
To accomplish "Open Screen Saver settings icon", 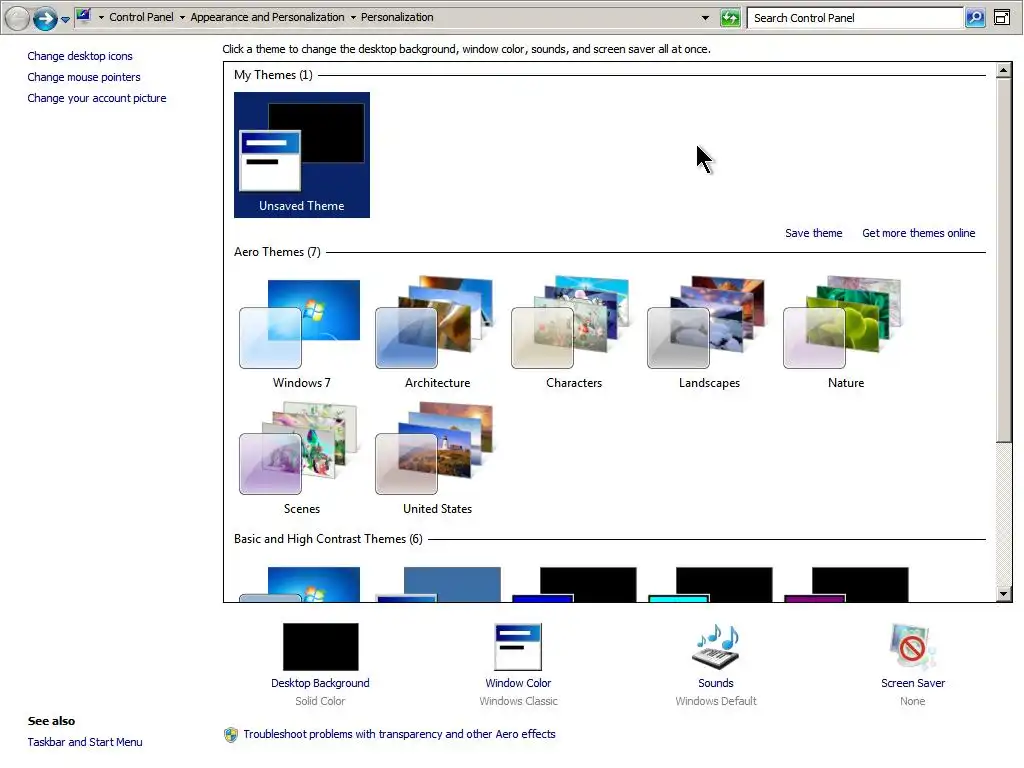I will point(912,647).
